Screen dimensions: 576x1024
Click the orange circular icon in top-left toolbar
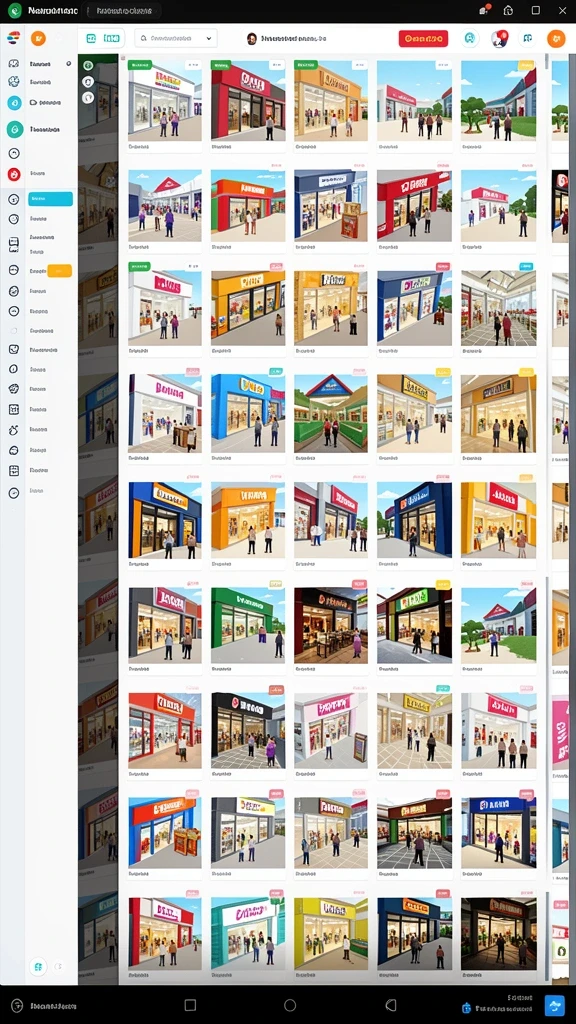[x=39, y=39]
